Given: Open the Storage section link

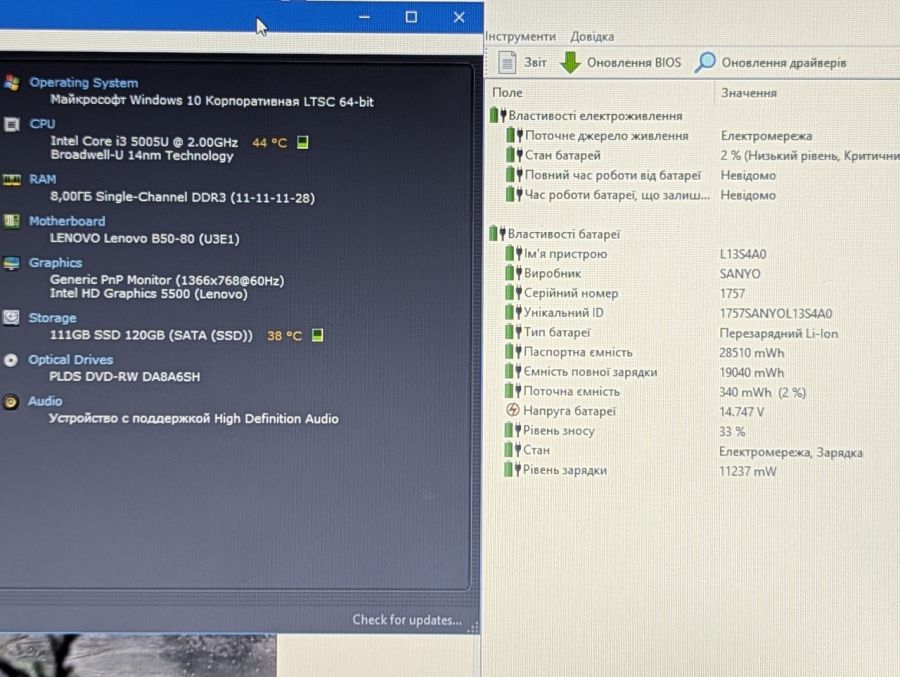Looking at the screenshot, I should pyautogui.click(x=52, y=318).
